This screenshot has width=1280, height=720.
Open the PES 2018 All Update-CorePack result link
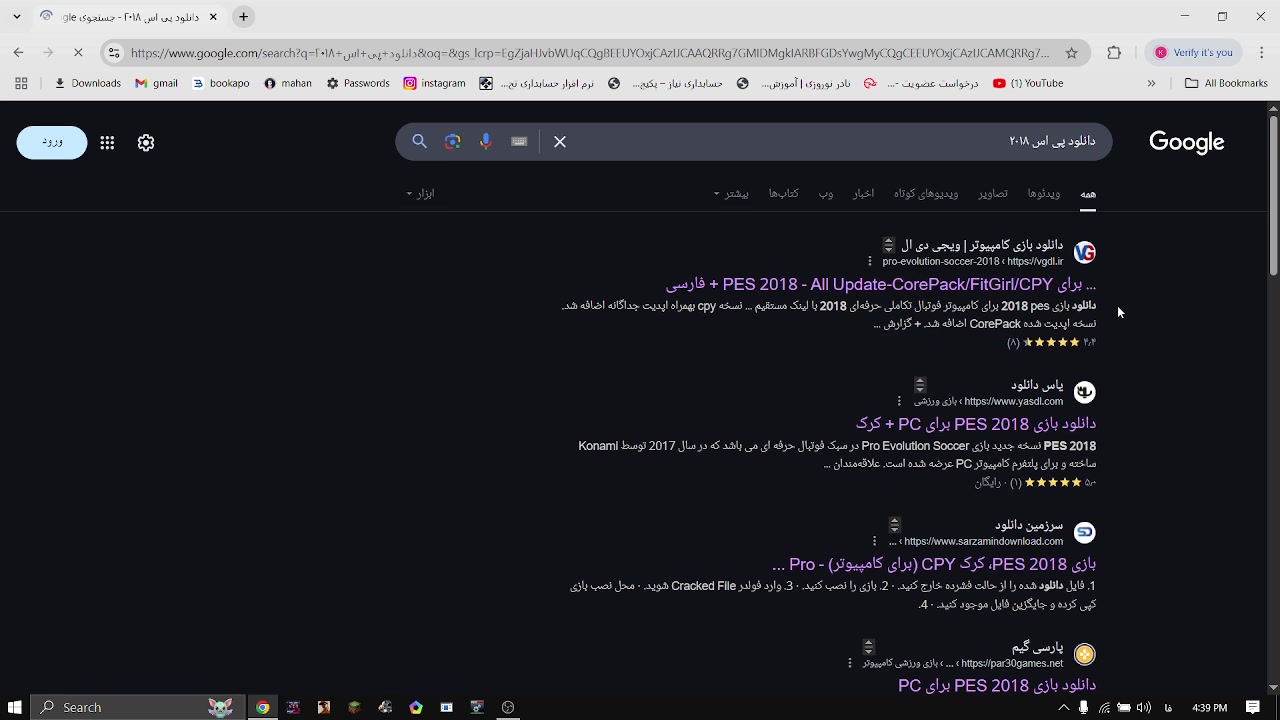click(x=881, y=284)
